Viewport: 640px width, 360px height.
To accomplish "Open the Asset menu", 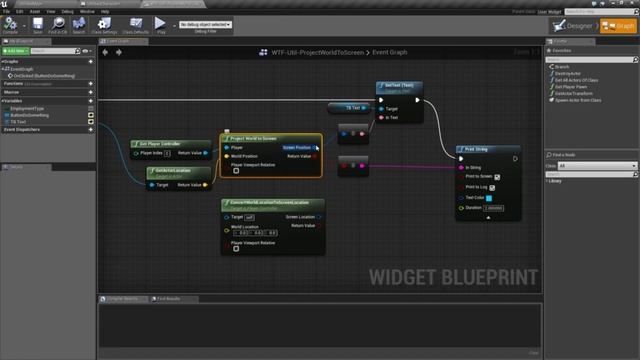I will pyautogui.click(x=35, y=11).
